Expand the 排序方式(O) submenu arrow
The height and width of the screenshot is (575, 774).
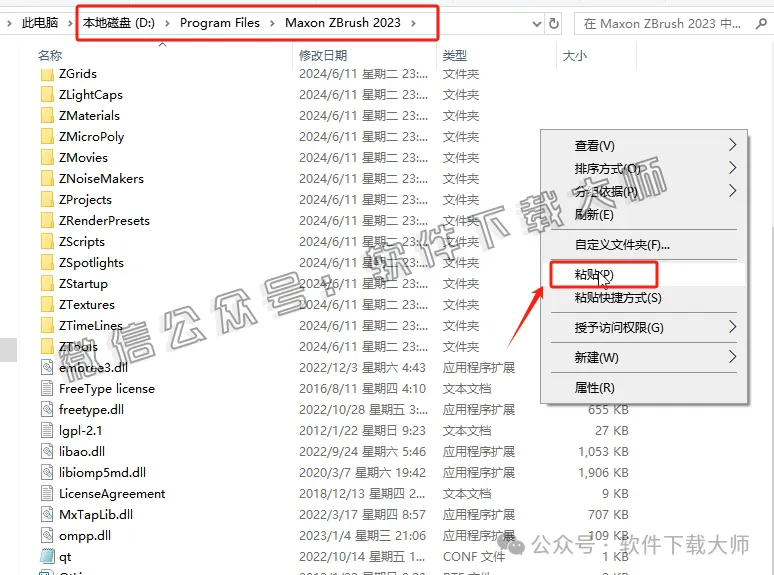point(733,168)
